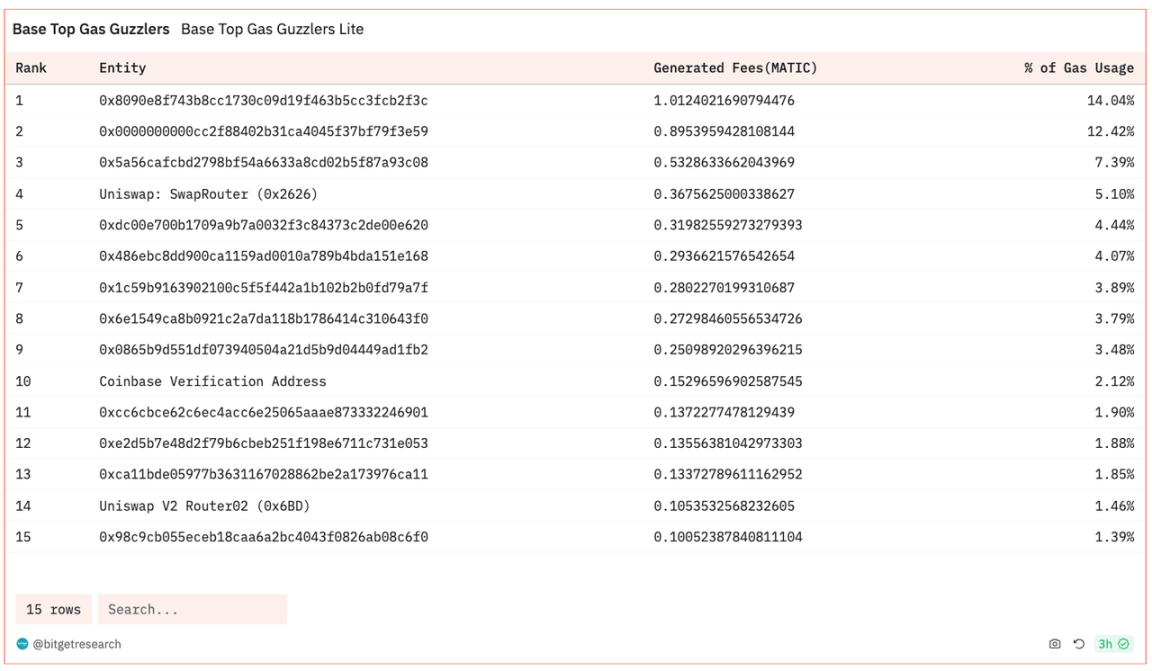Sort by the Rank column header
1152x671 pixels.
point(31,68)
